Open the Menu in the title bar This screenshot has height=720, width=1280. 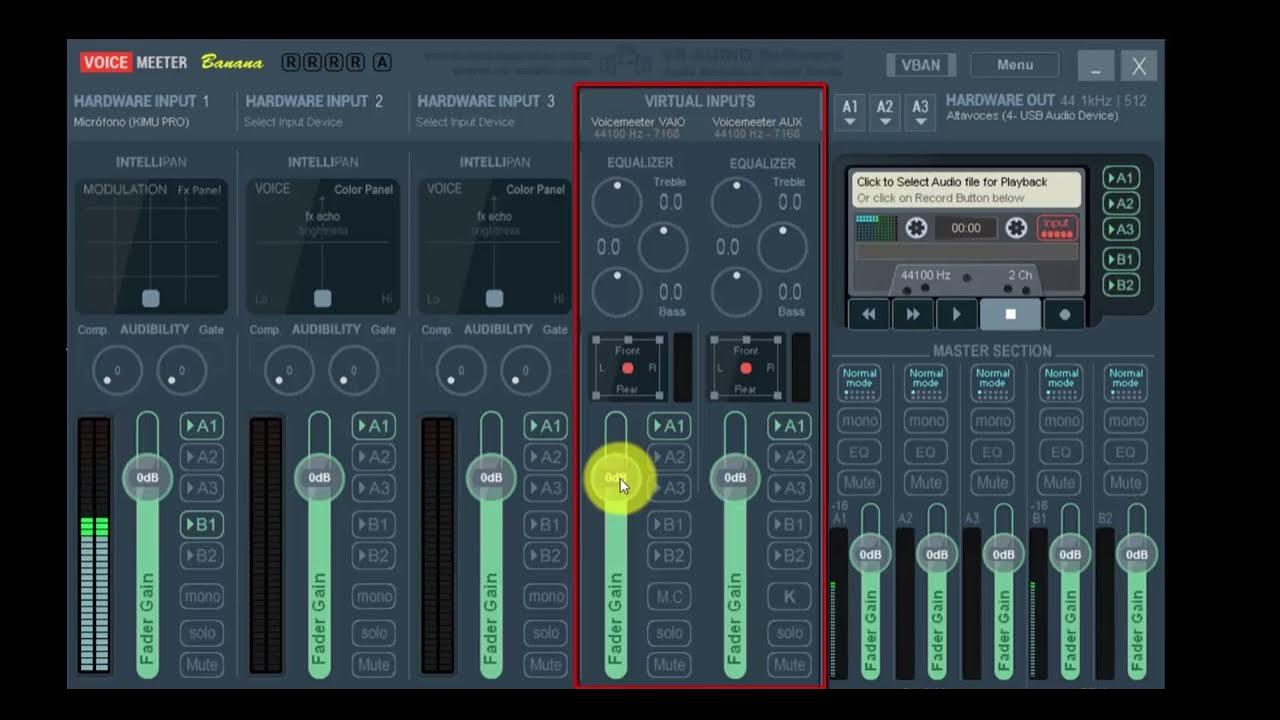(1014, 64)
